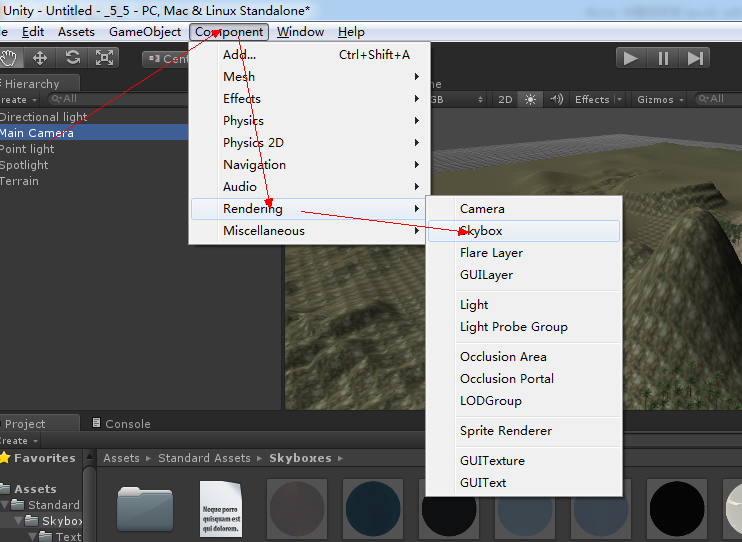This screenshot has width=742, height=542.
Task: Expand the Physics 2D submenu
Action: [309, 142]
